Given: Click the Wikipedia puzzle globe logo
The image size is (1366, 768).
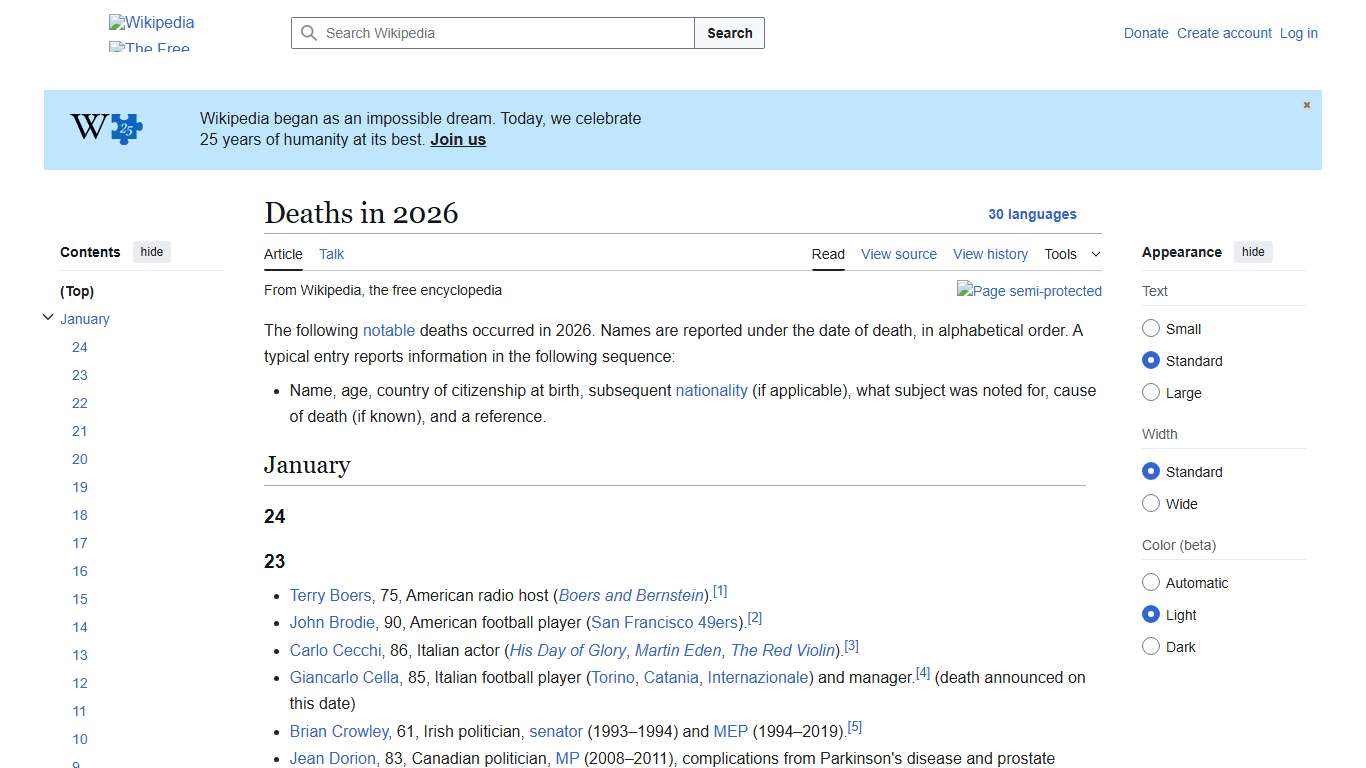Looking at the screenshot, I should click(151, 22).
